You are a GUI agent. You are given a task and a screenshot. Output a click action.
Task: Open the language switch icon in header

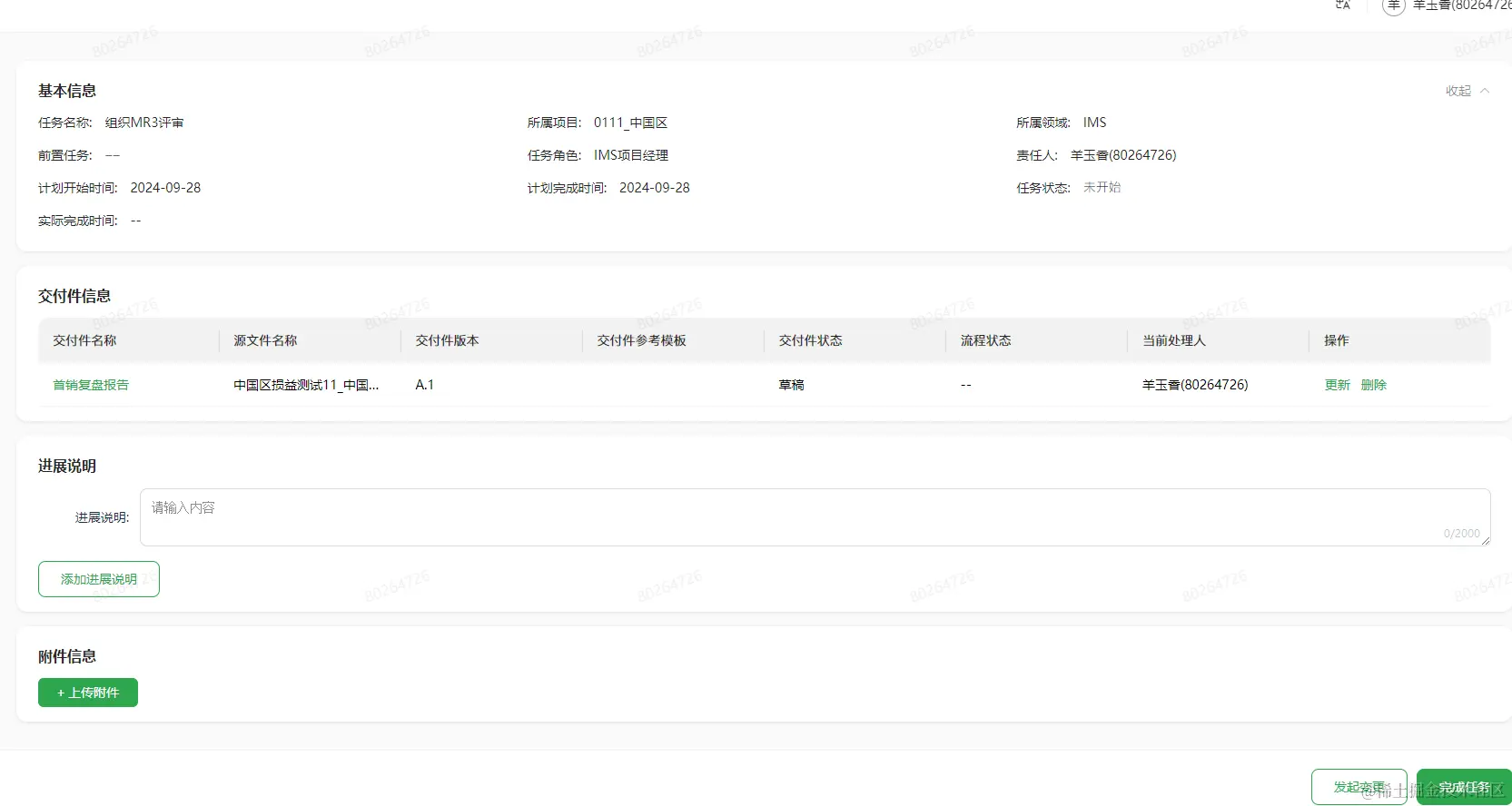tap(1342, 5)
